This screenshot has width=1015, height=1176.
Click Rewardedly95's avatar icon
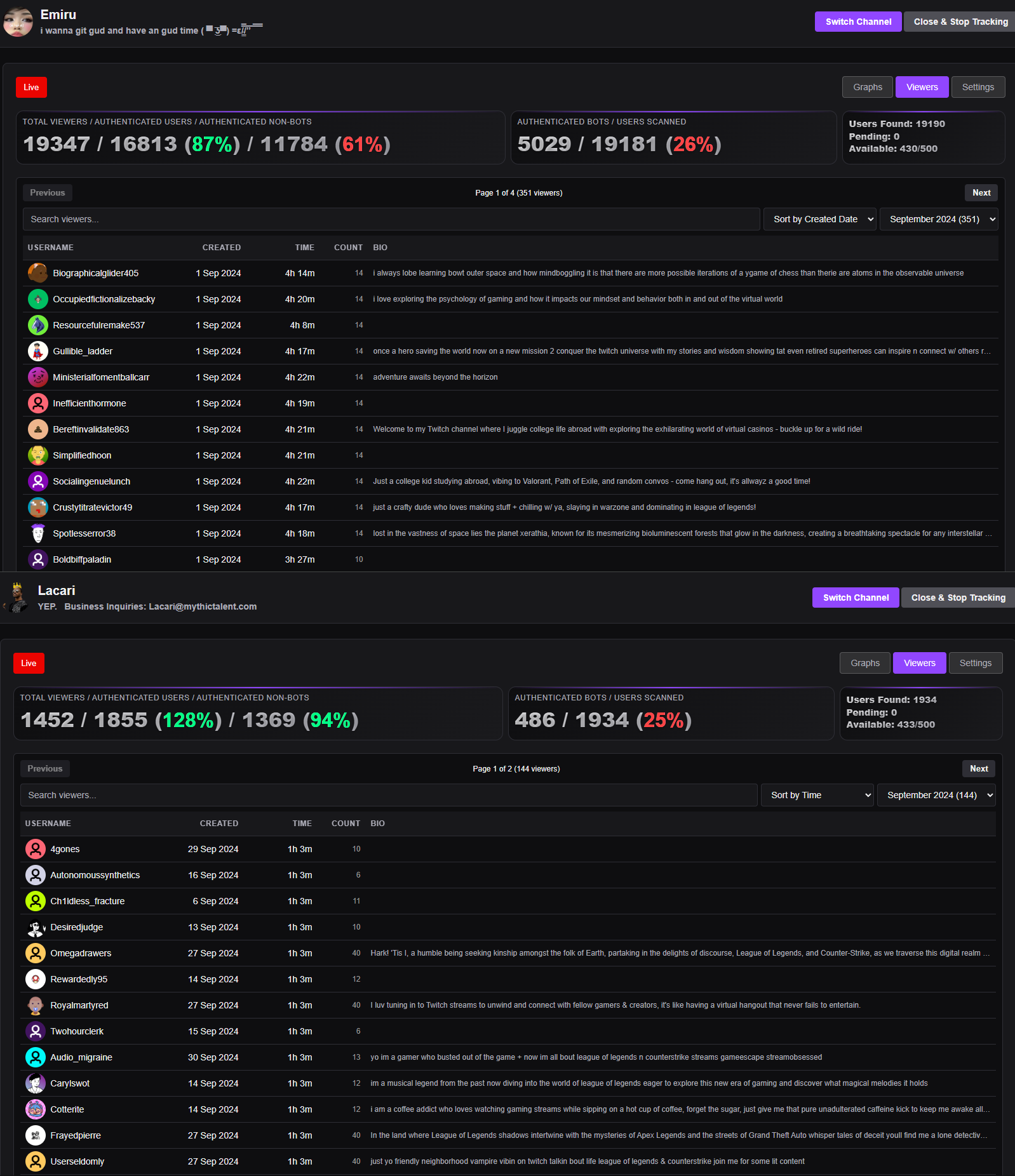point(36,979)
